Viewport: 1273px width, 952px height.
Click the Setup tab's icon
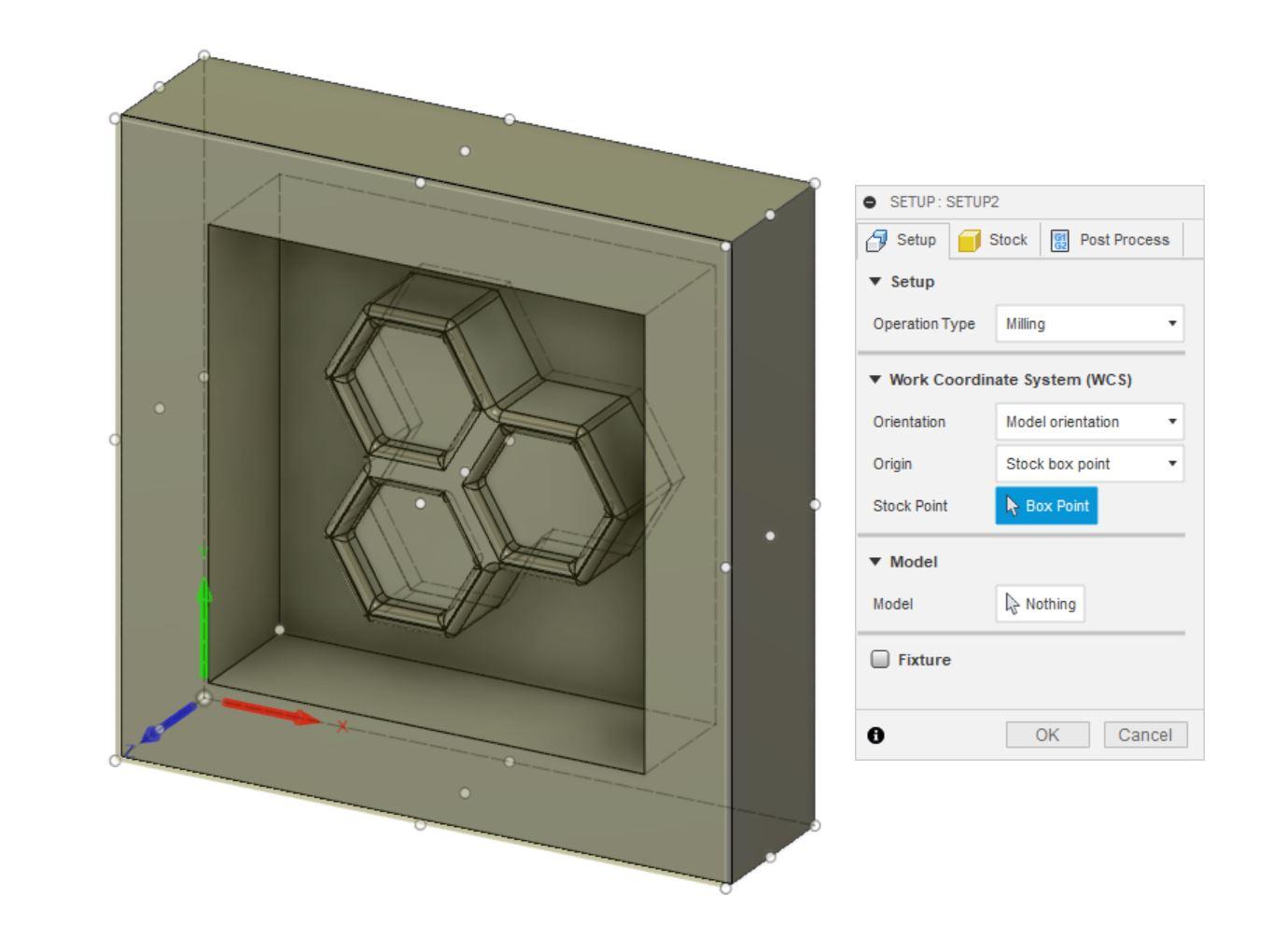(x=876, y=241)
